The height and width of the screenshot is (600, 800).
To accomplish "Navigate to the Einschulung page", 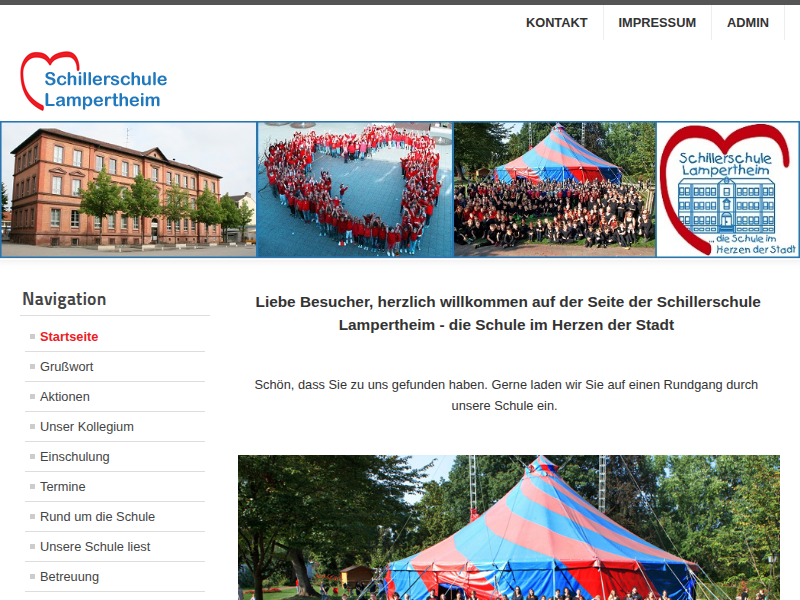I will [75, 457].
